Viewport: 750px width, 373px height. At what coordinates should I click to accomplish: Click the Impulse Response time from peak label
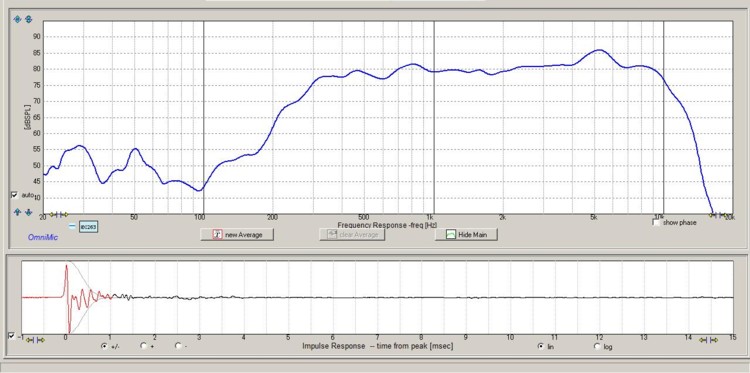click(377, 346)
